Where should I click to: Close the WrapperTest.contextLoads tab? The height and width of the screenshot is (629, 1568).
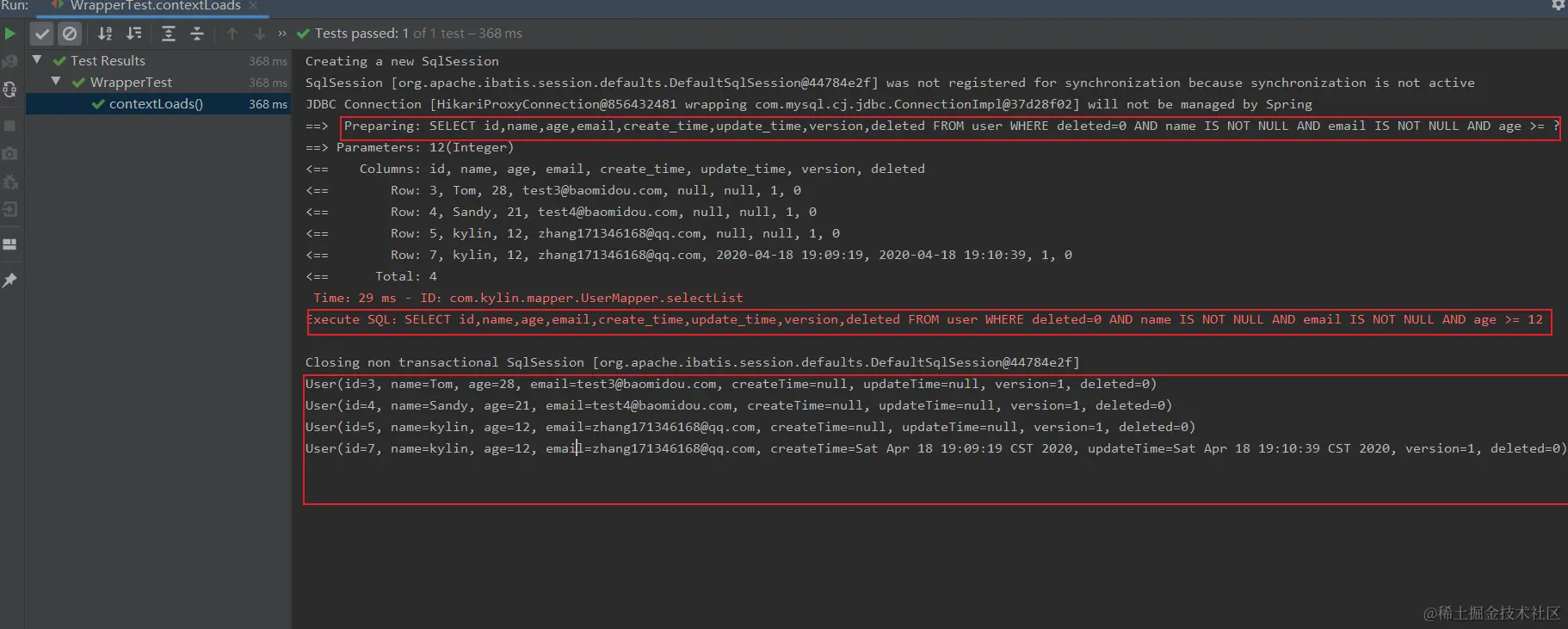(x=253, y=6)
